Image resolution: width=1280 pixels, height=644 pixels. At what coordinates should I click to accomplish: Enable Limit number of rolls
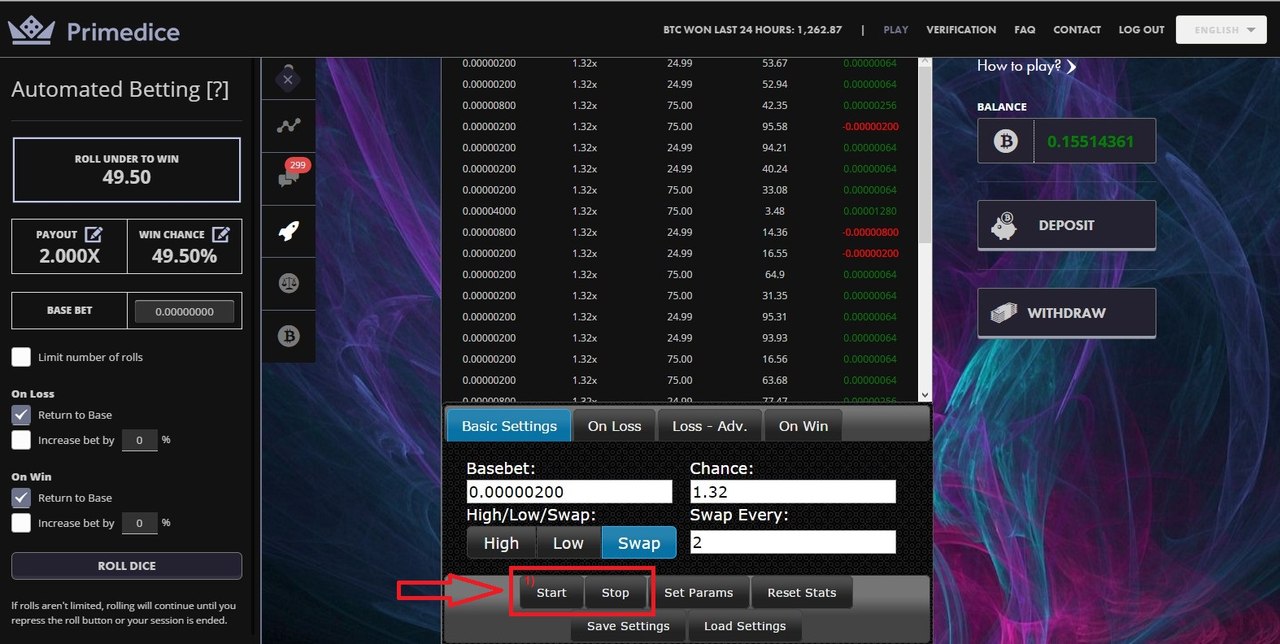click(21, 357)
